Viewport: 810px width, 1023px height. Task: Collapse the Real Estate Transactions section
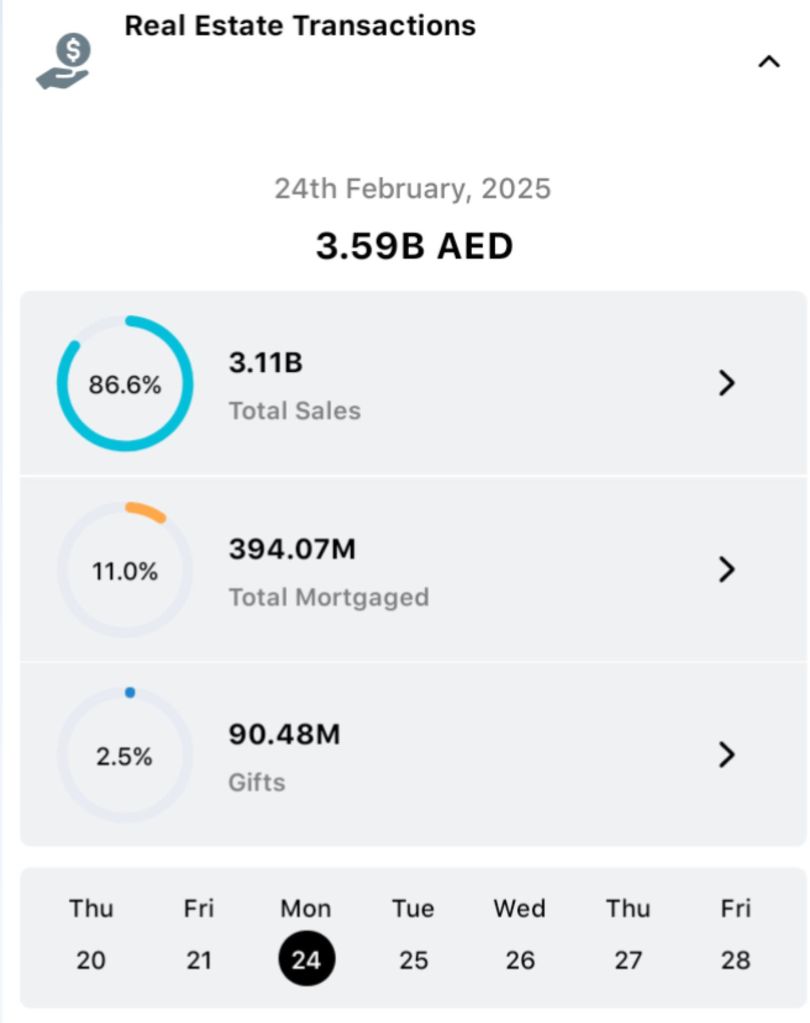pyautogui.click(x=768, y=62)
